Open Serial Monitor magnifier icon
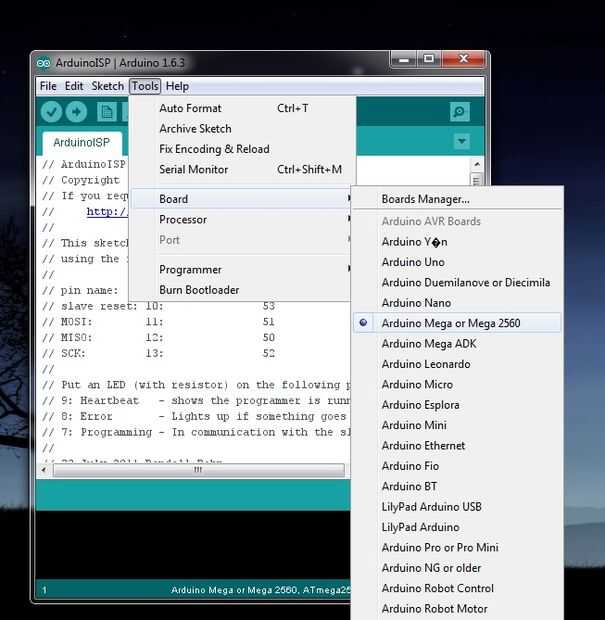Viewport: 605px width, 620px height. coord(459,112)
